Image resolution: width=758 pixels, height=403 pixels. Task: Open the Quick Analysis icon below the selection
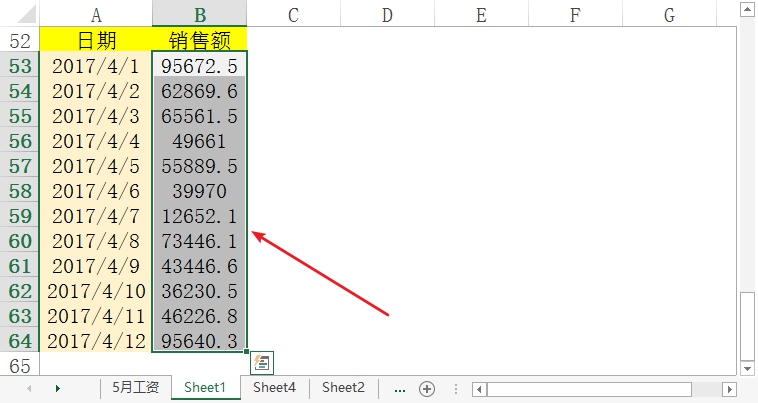pos(262,363)
